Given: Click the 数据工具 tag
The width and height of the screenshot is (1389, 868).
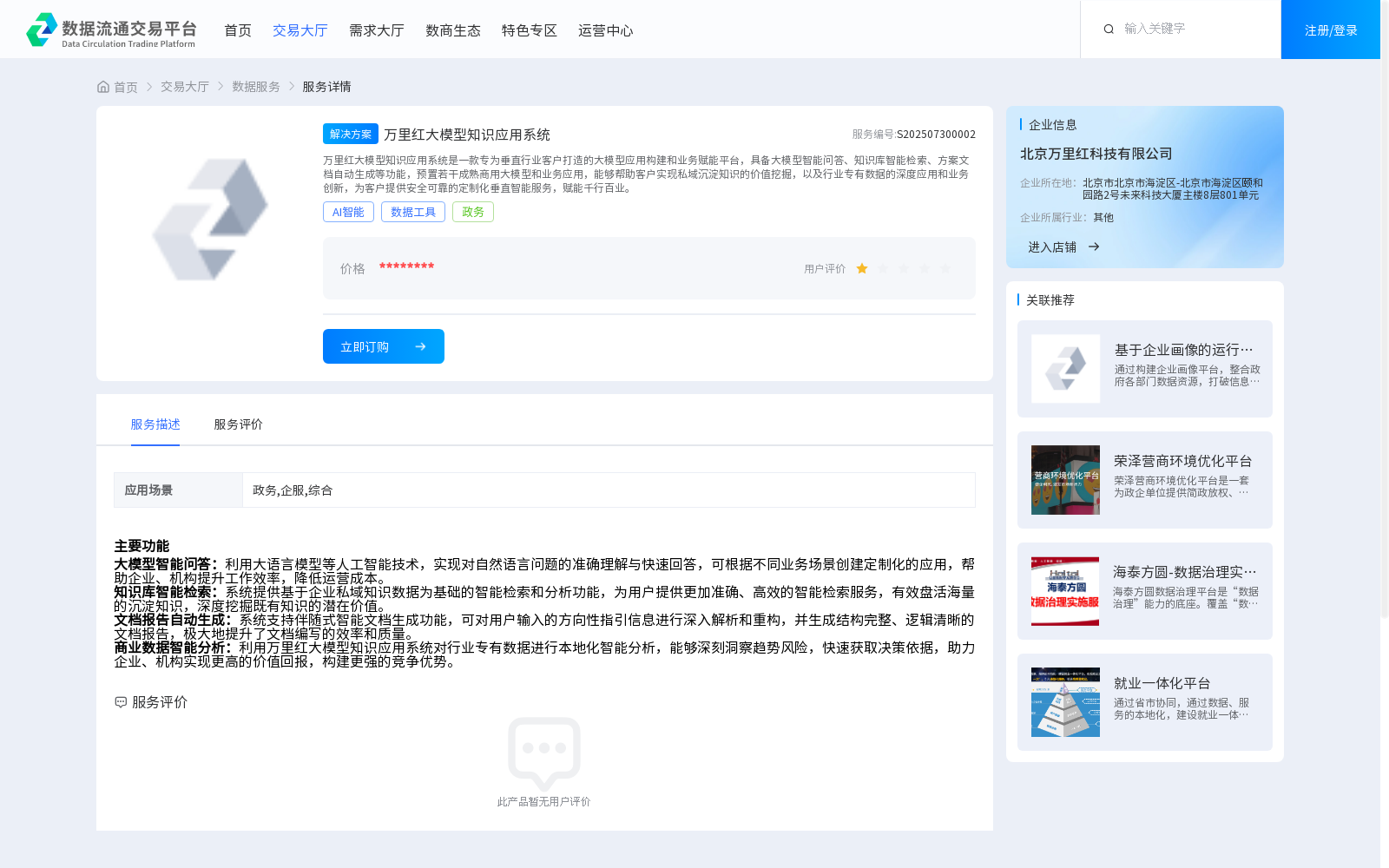Looking at the screenshot, I should [x=413, y=212].
